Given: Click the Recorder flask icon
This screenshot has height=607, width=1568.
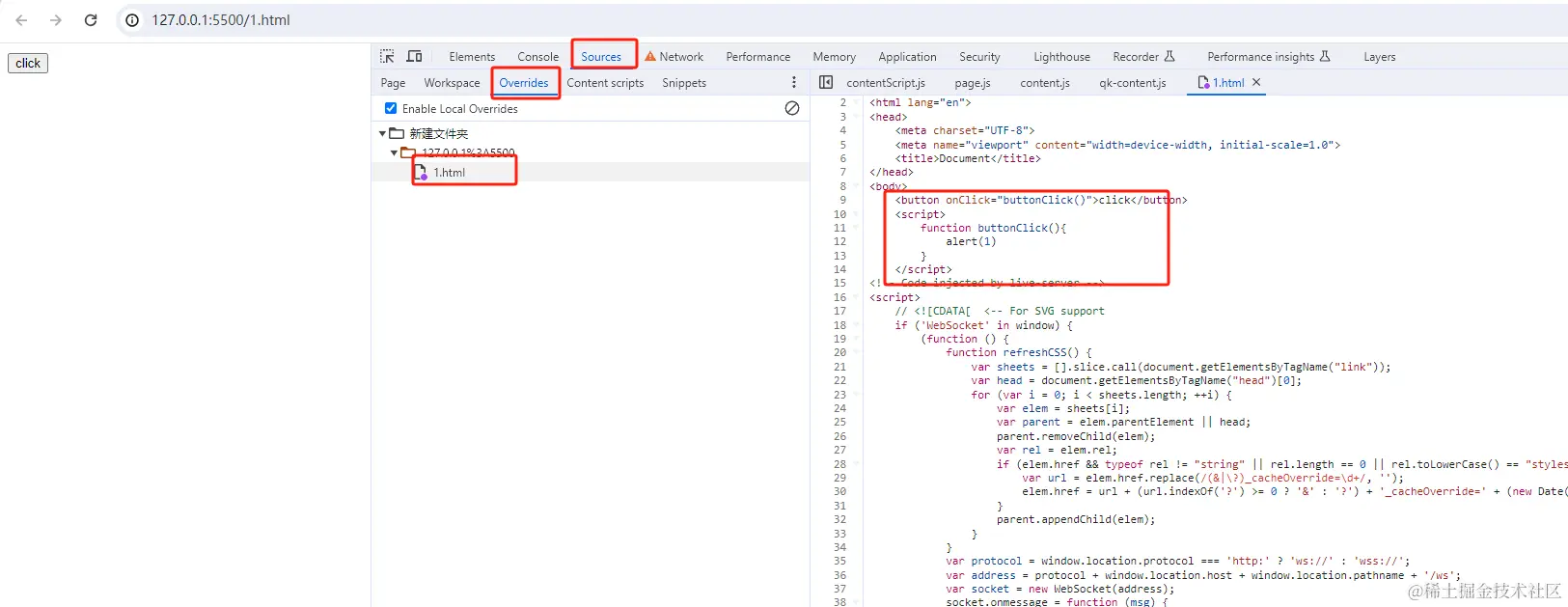Looking at the screenshot, I should tap(1169, 57).
